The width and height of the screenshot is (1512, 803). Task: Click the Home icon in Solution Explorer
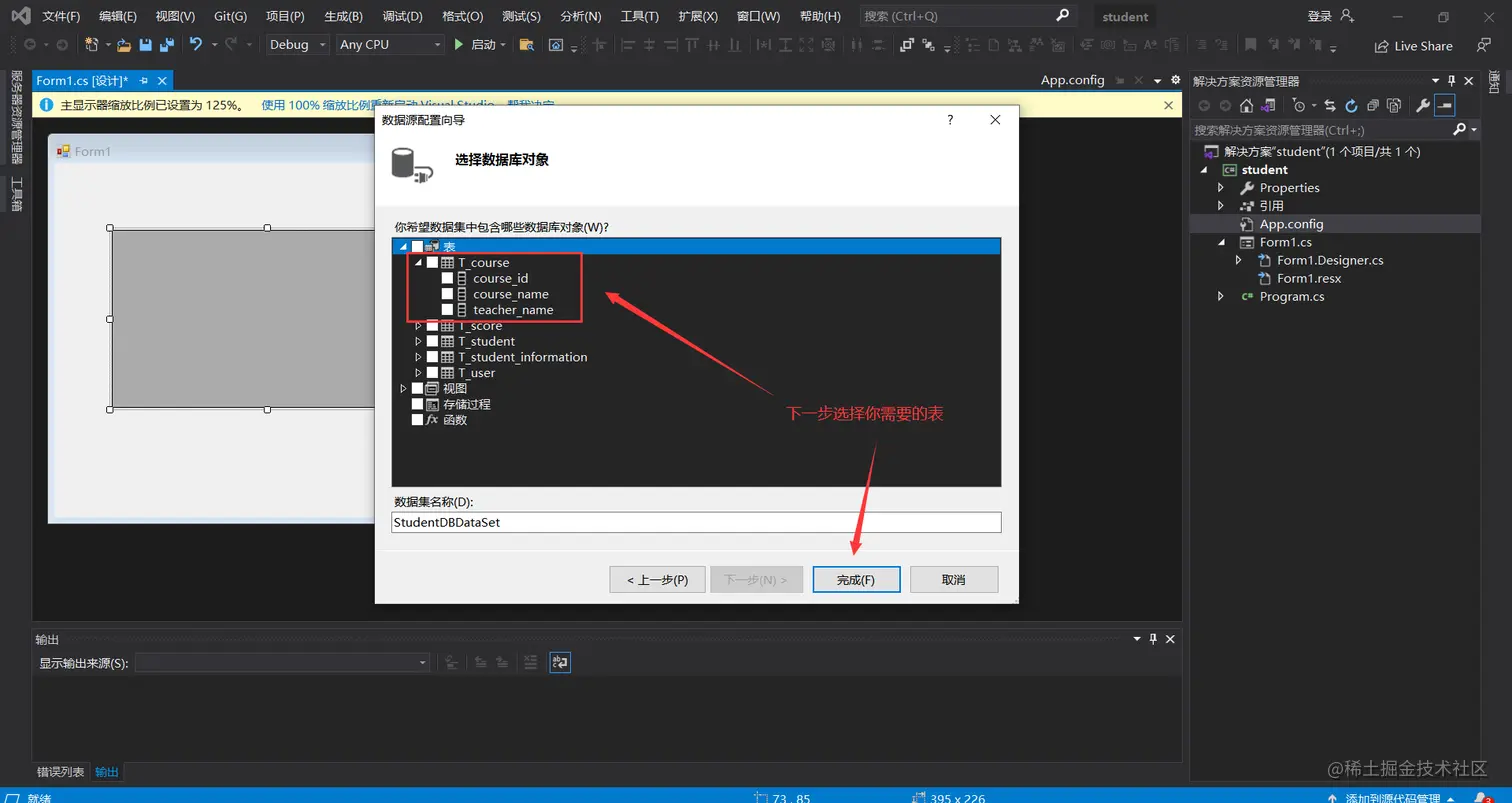[x=1246, y=105]
